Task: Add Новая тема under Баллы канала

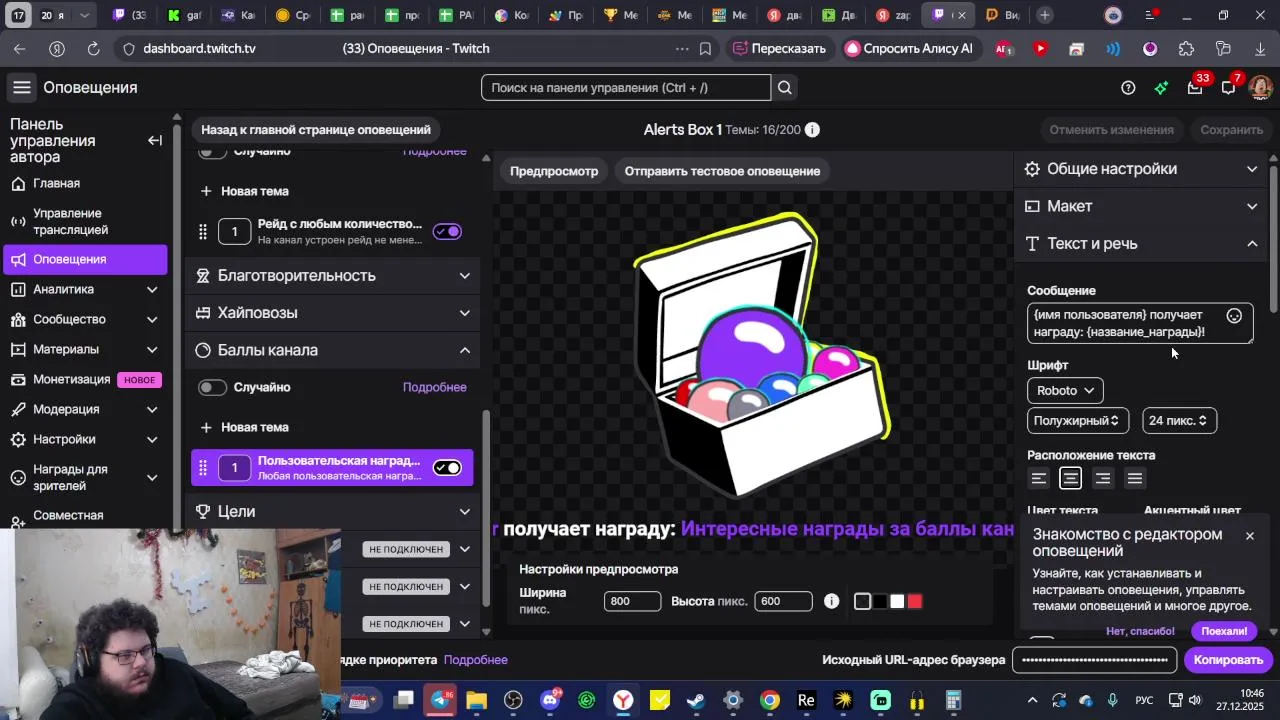Action: pyautogui.click(x=245, y=428)
